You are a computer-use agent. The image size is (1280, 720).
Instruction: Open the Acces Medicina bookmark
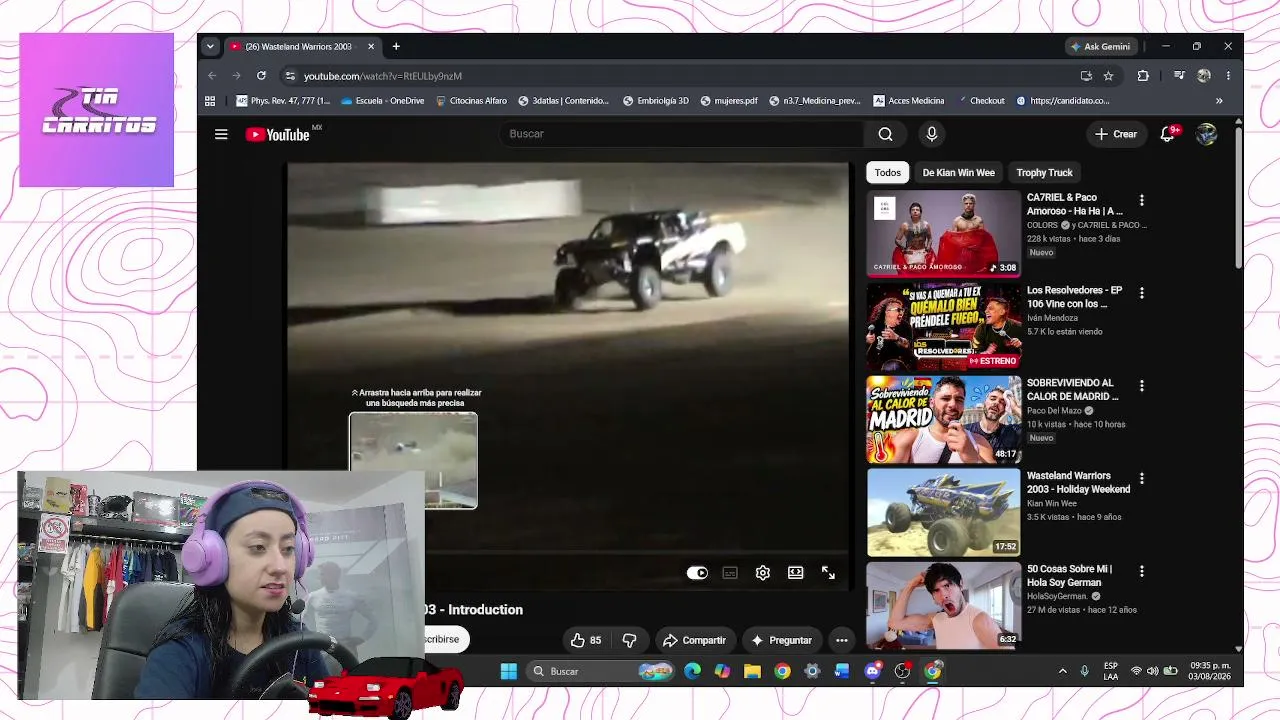coord(909,101)
